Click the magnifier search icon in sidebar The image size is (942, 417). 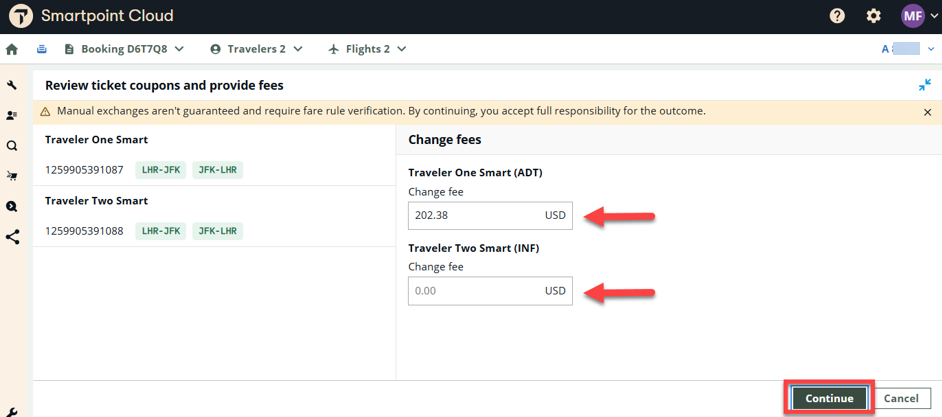pyautogui.click(x=12, y=146)
